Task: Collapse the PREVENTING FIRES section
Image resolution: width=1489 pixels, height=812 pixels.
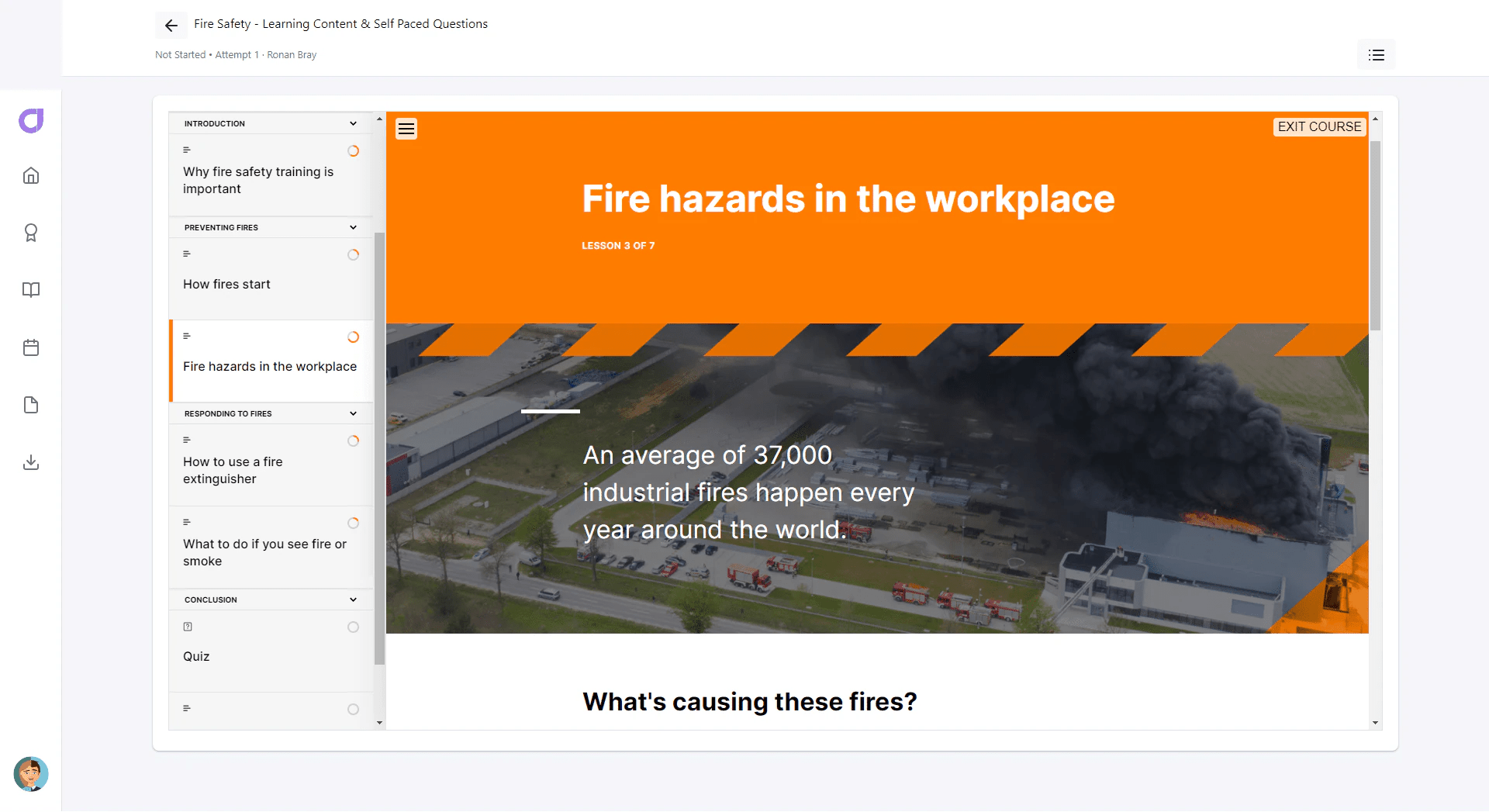Action: click(353, 227)
